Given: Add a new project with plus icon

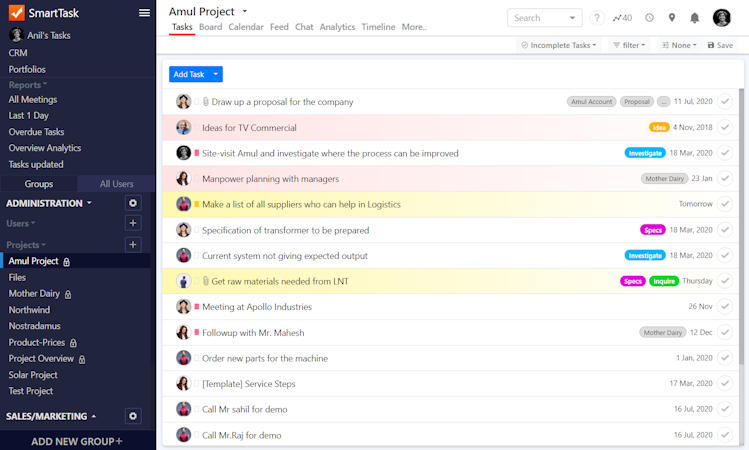Looking at the screenshot, I should [133, 245].
